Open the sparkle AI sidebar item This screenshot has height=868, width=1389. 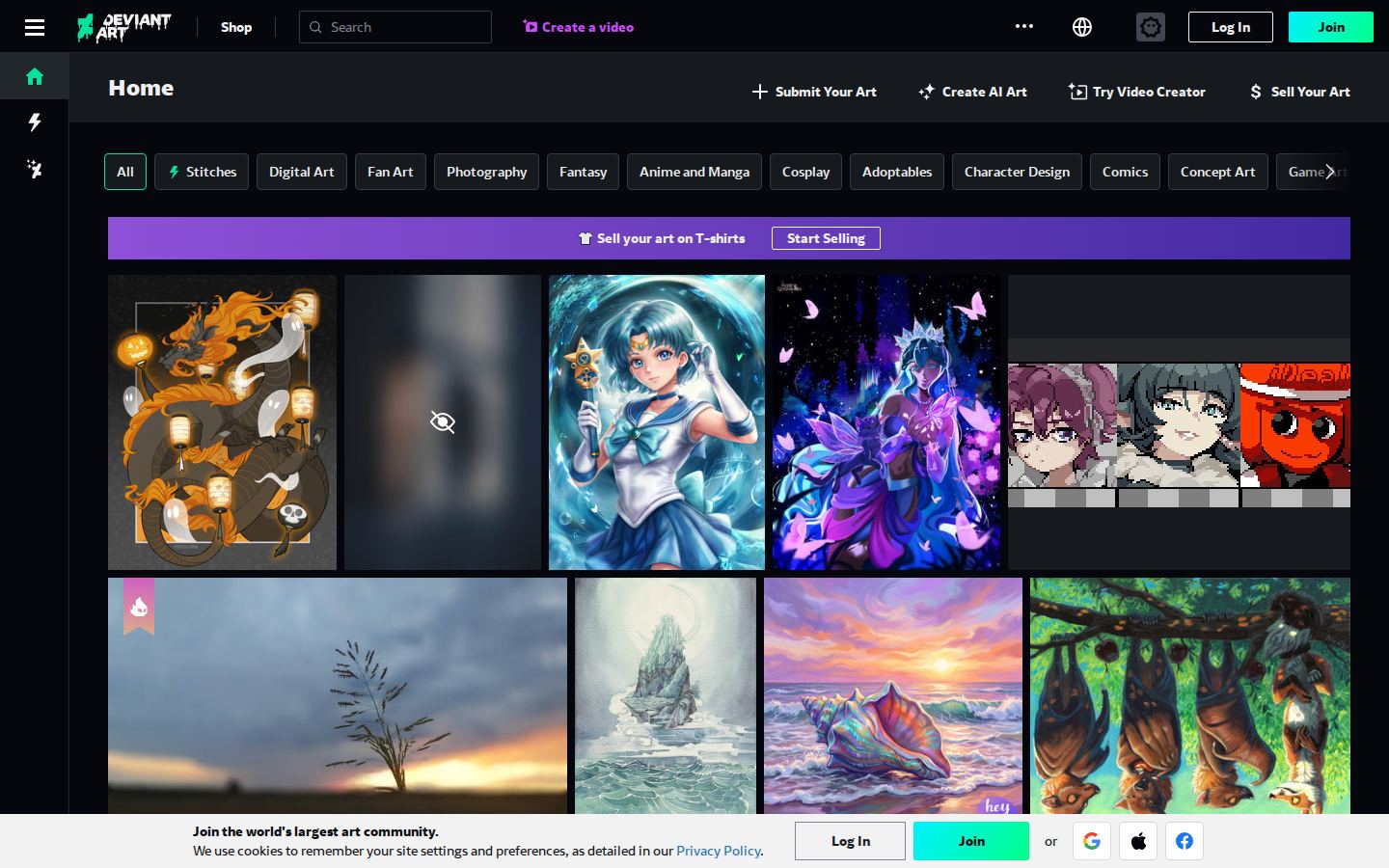coord(35,169)
